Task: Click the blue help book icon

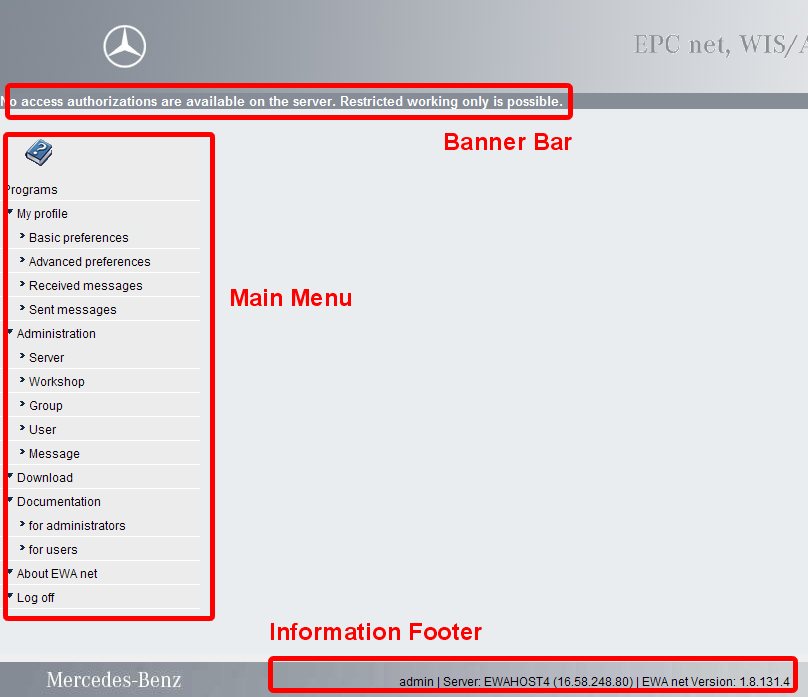Action: click(38, 153)
